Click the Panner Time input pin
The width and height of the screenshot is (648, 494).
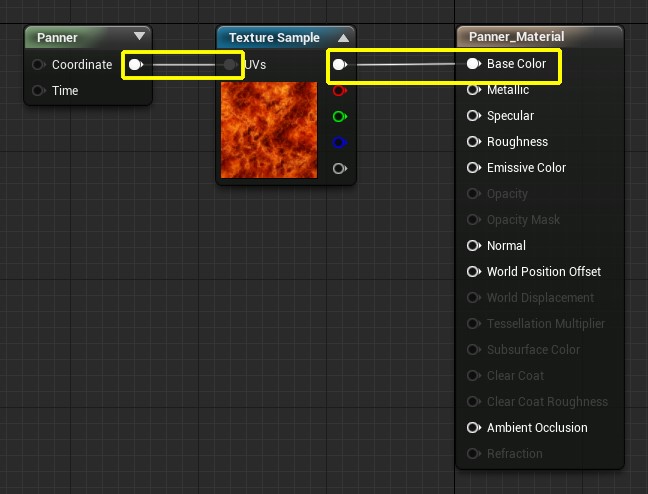pos(38,91)
